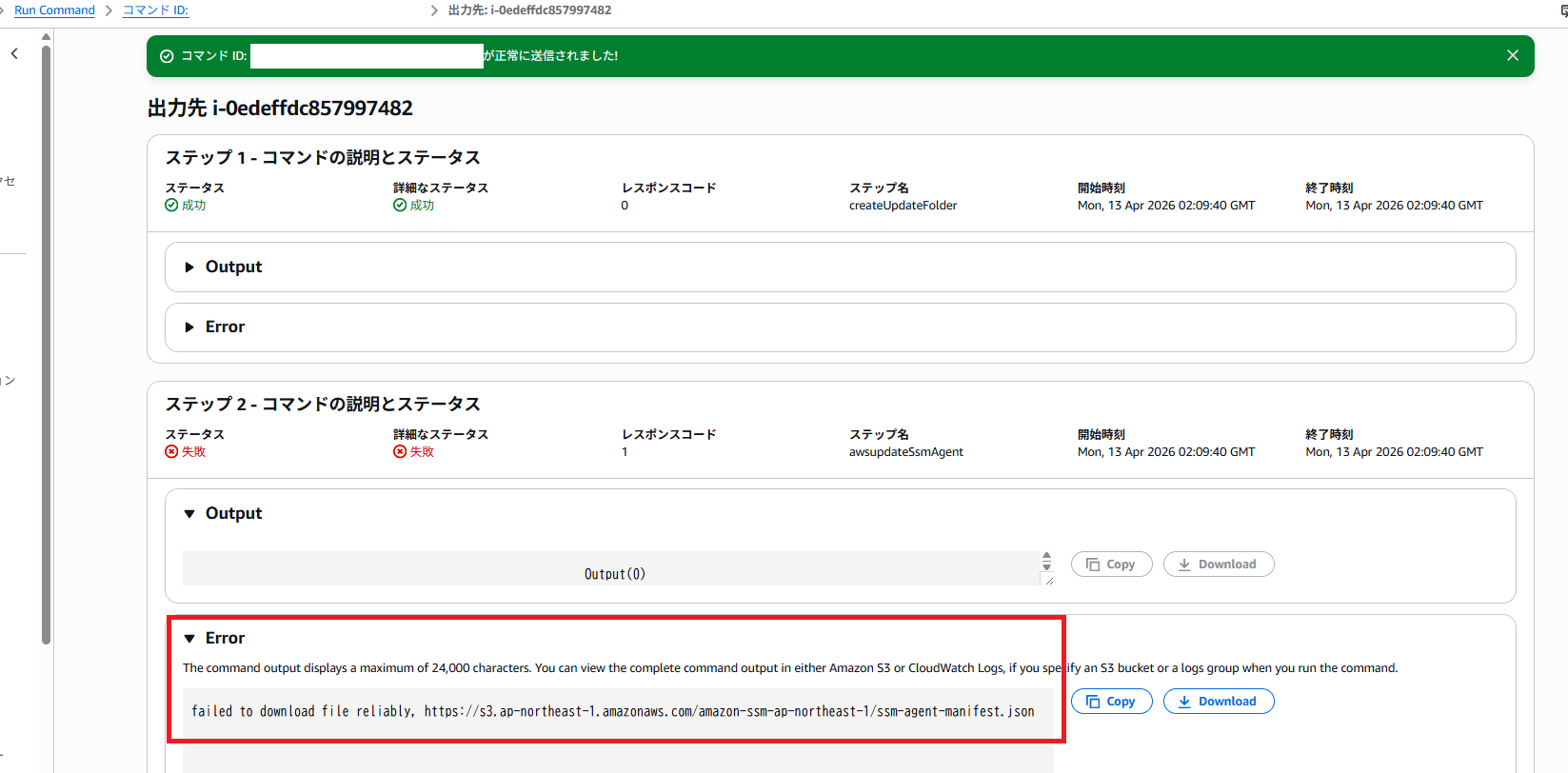
Task: Copy the Step 2 error message
Action: click(x=1111, y=702)
